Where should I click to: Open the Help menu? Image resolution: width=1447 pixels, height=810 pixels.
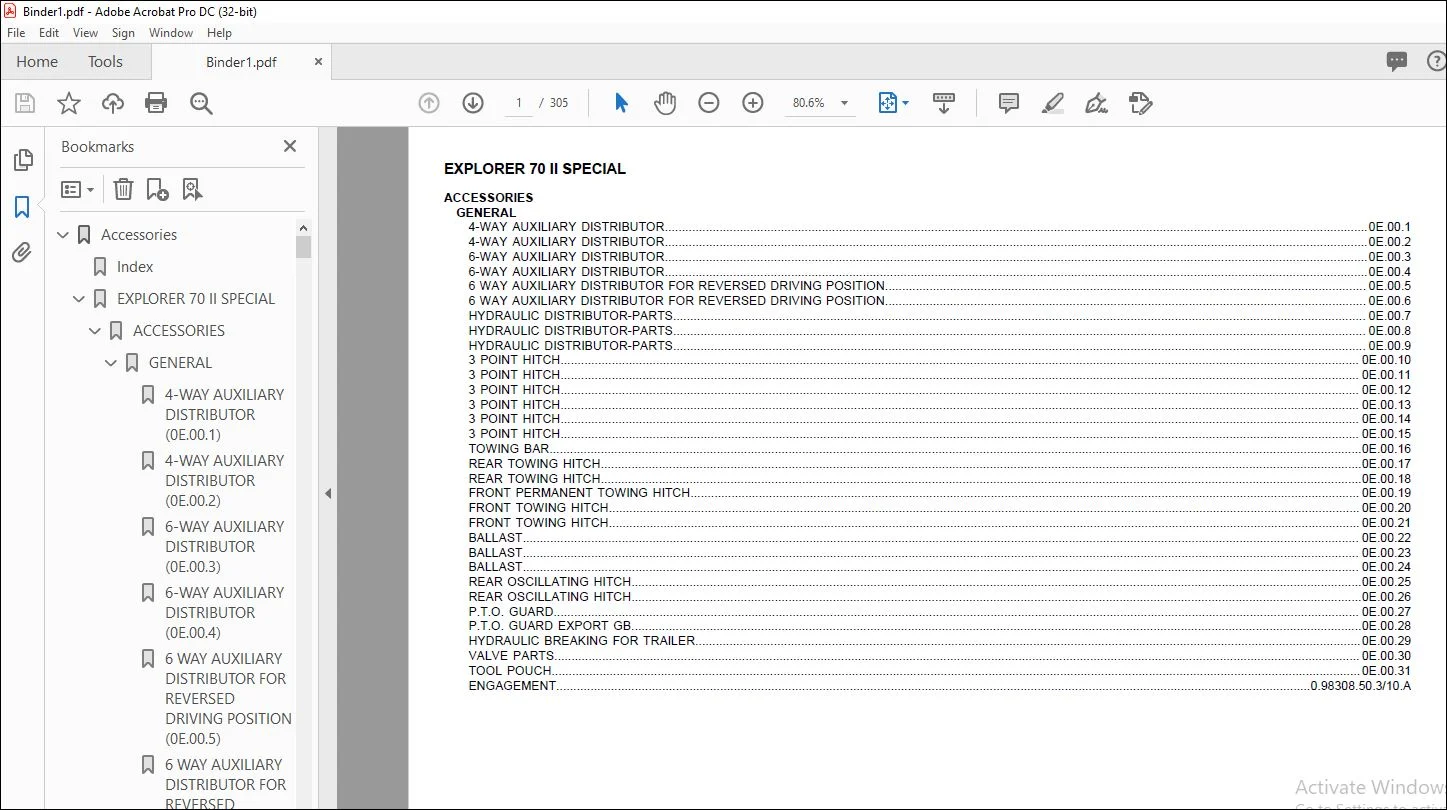[x=219, y=33]
